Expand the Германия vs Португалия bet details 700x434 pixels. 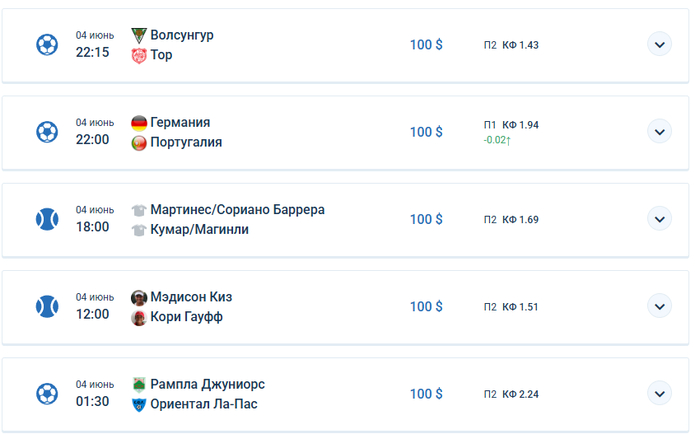658,131
